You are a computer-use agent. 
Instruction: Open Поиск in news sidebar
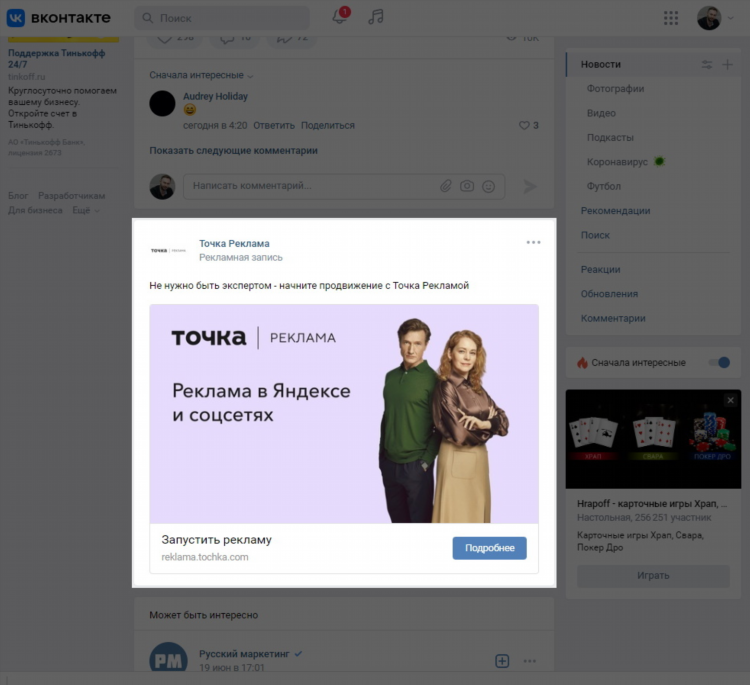click(x=595, y=235)
